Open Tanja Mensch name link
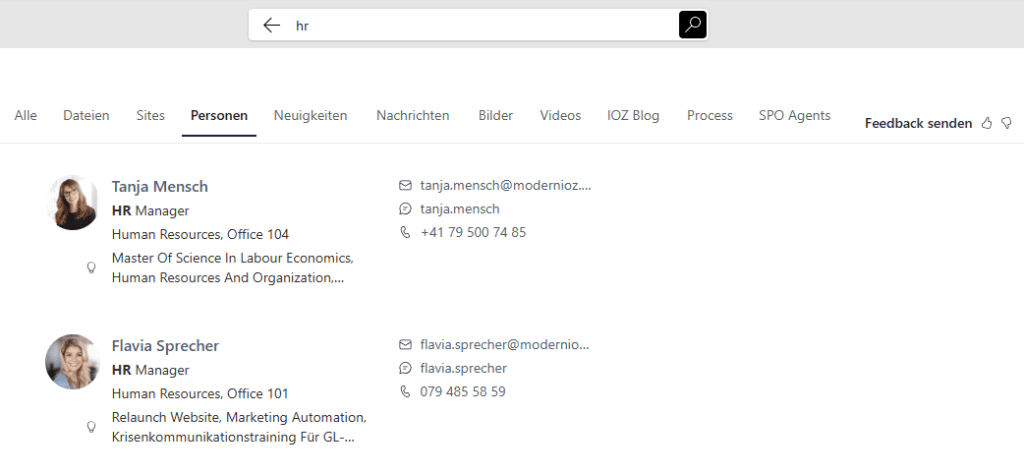1024x475 pixels. (160, 186)
